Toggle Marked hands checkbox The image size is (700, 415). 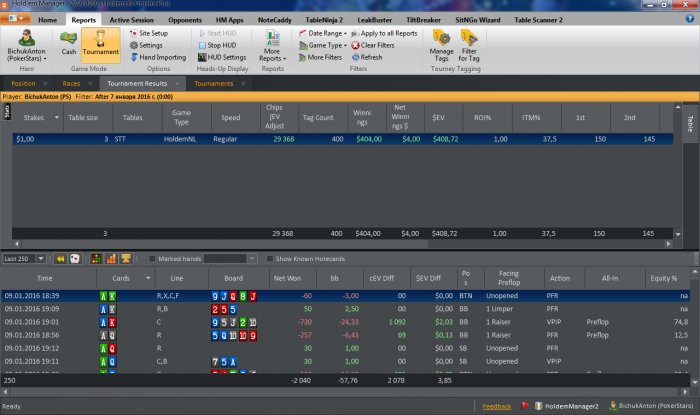[152, 259]
